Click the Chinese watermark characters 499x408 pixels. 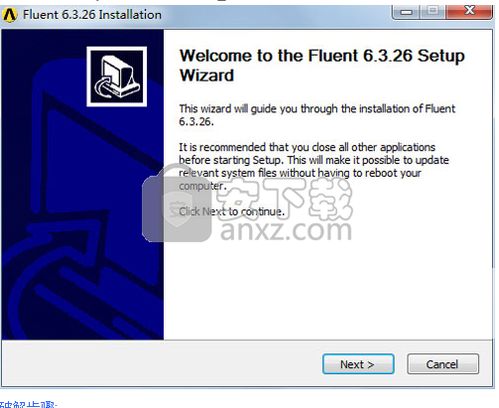click(284, 199)
